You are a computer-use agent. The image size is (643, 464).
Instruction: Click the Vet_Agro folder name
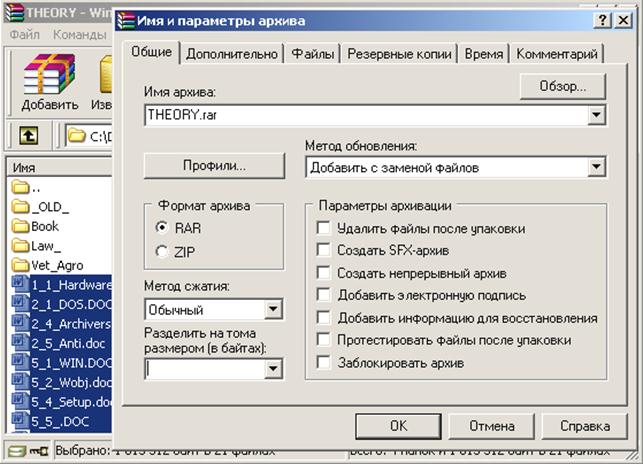57,265
